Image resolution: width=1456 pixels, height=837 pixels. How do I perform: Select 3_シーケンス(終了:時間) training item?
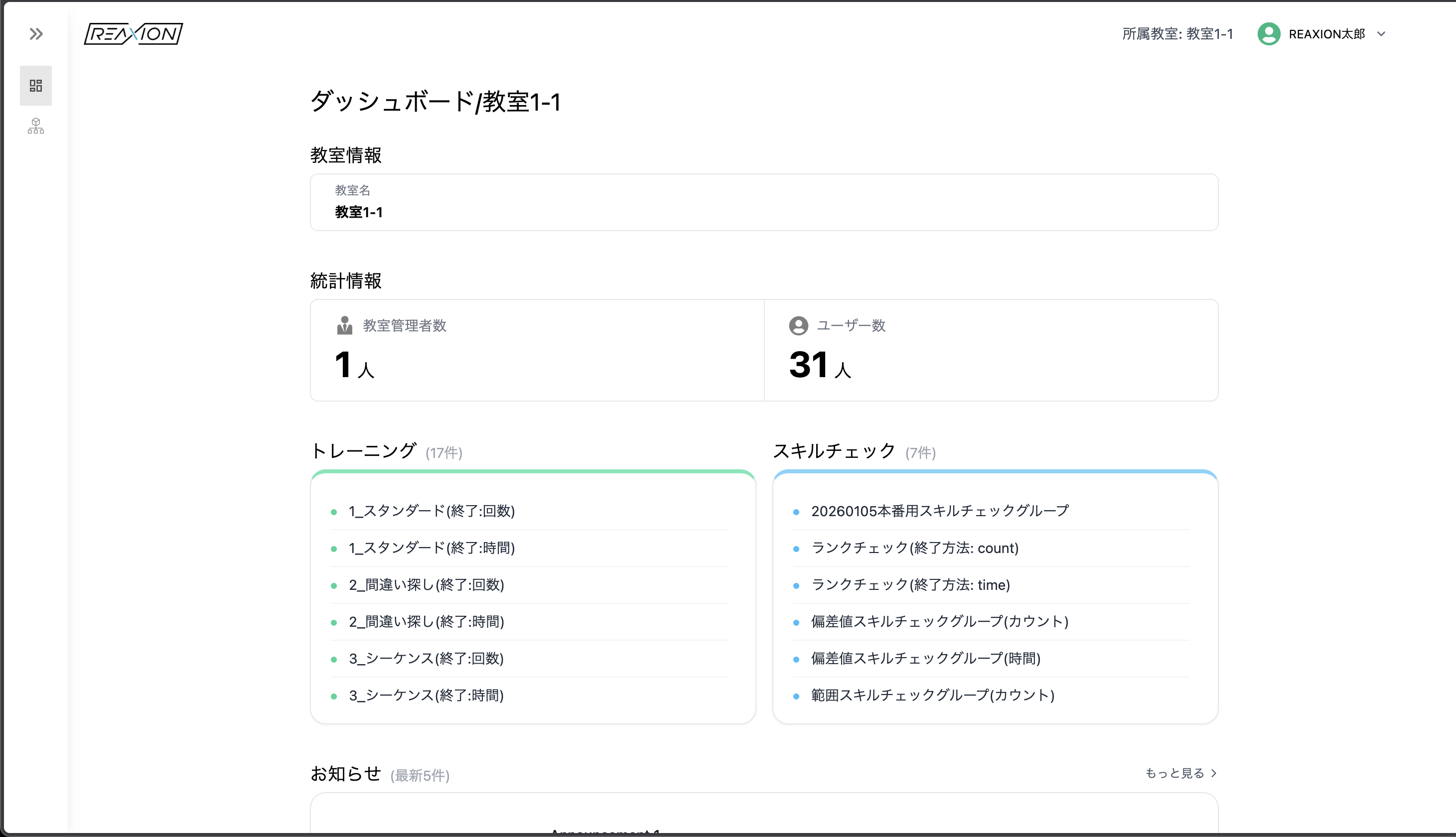[x=426, y=696]
